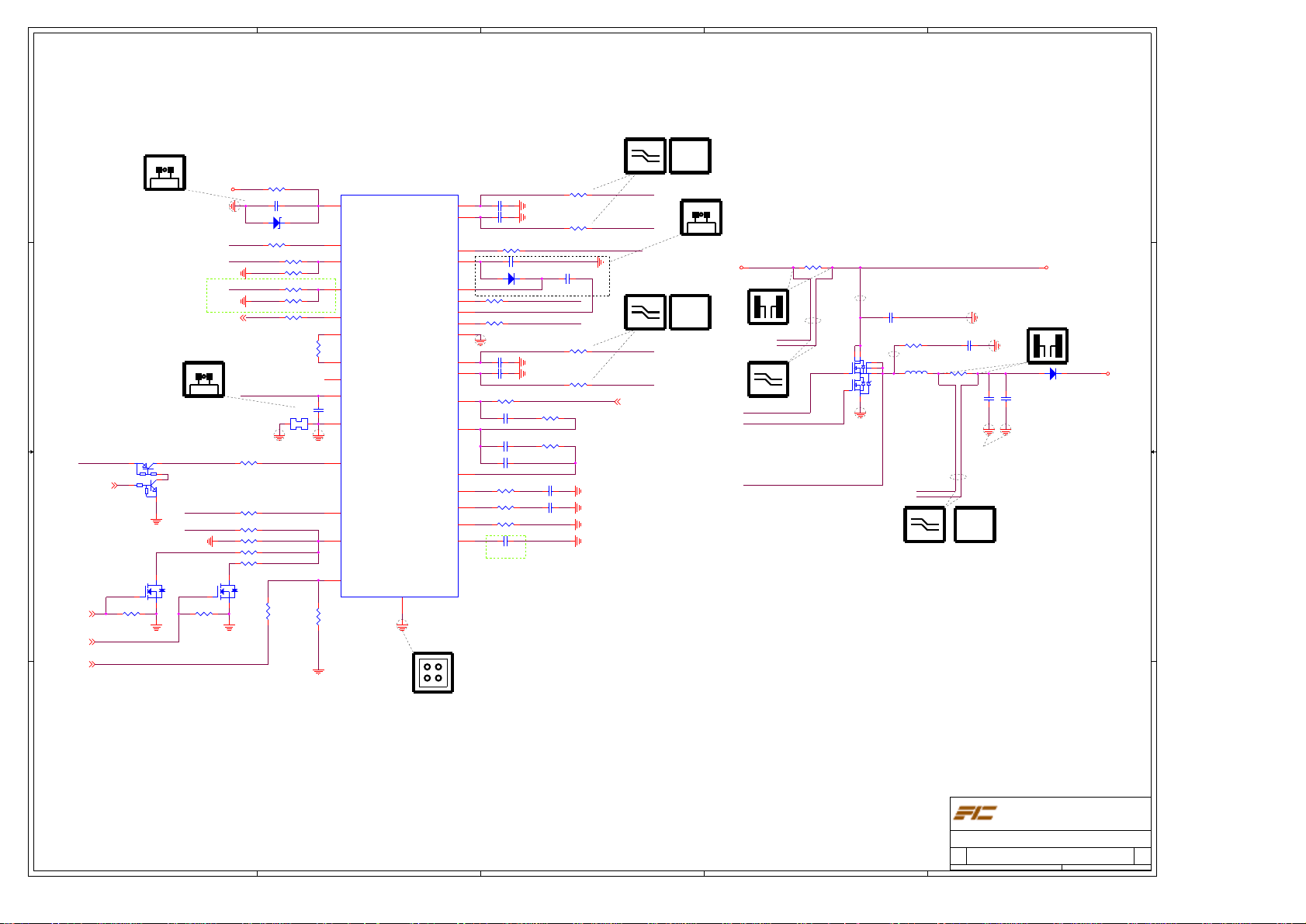Image resolution: width=1306 pixels, height=924 pixels.
Task: Click the four-hole via icon below the IC
Action: tap(433, 673)
